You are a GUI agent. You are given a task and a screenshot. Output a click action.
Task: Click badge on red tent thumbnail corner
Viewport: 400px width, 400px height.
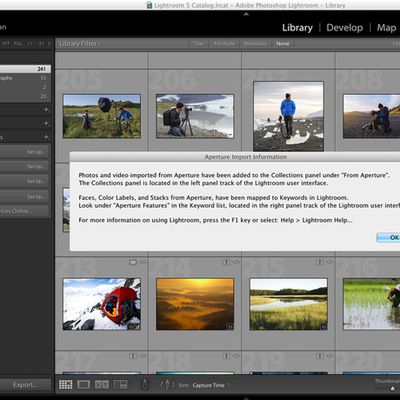coord(134,326)
